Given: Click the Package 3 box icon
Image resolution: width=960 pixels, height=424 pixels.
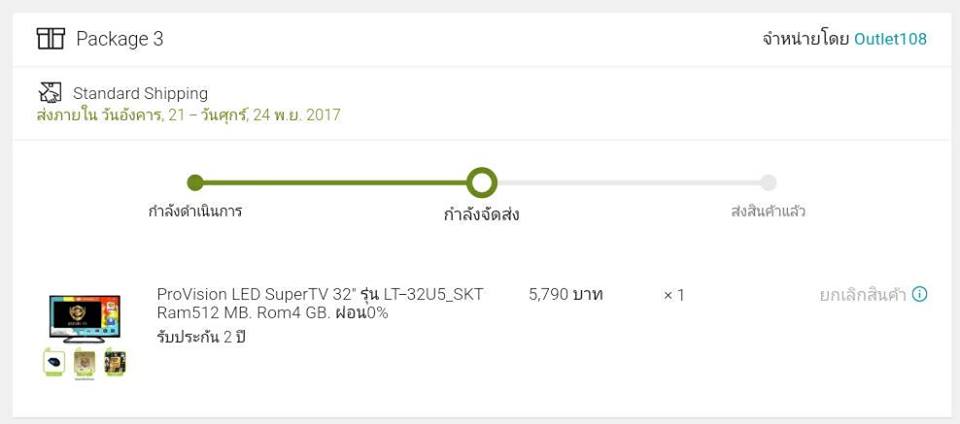Looking at the screenshot, I should click(50, 39).
